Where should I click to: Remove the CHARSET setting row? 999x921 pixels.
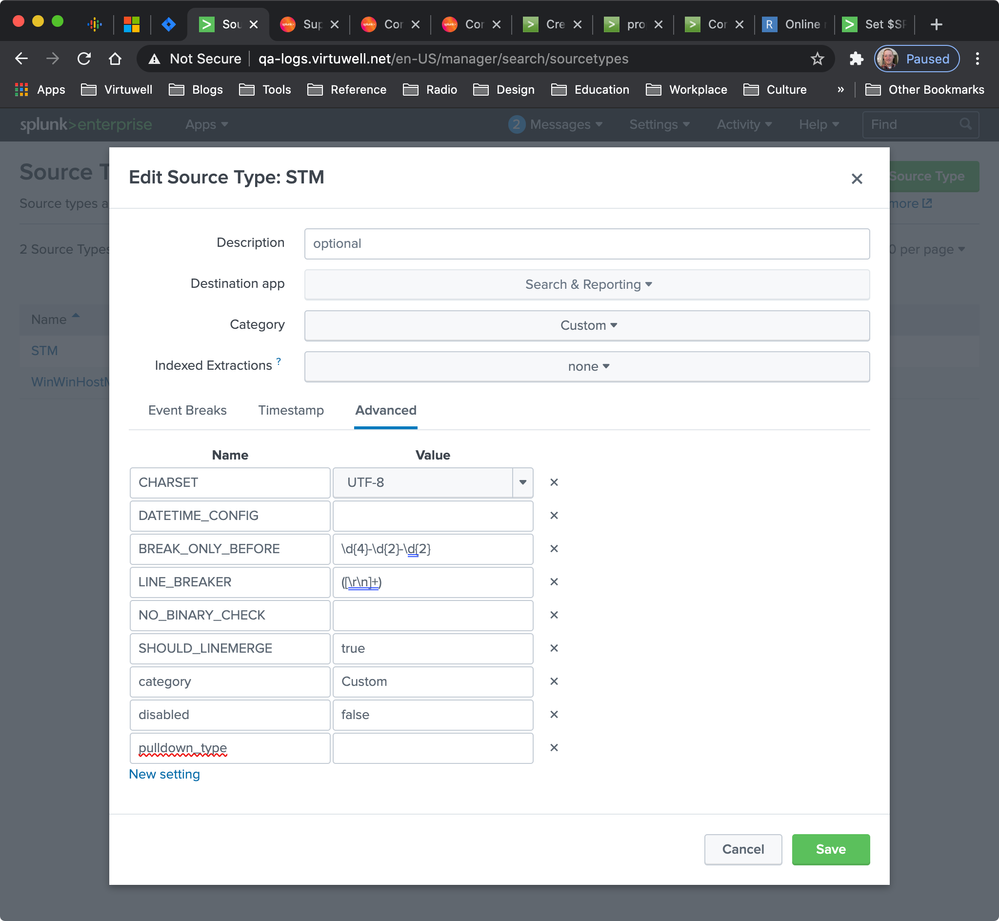point(554,483)
